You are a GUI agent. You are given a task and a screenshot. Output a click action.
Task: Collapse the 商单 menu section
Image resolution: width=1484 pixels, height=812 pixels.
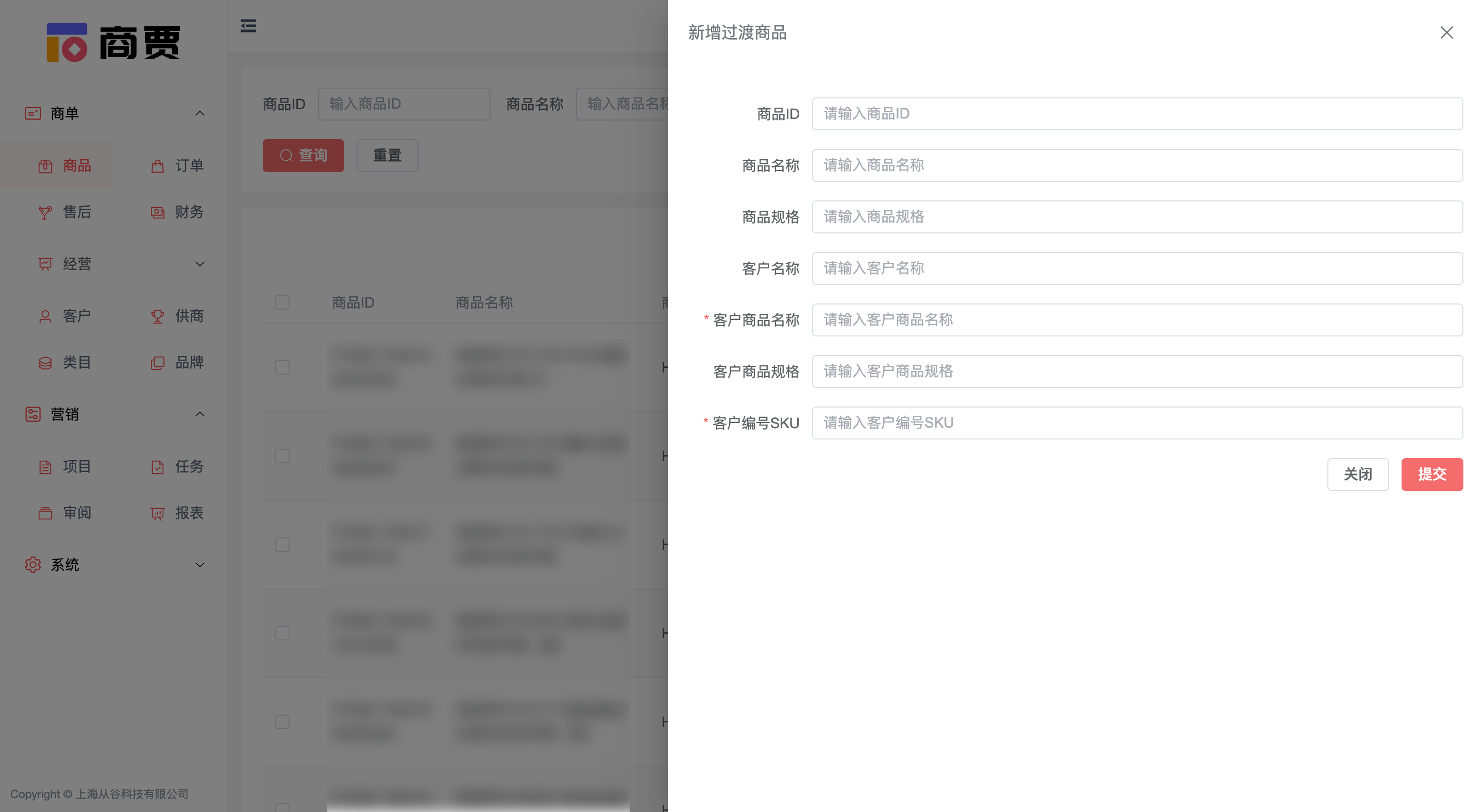coord(199,113)
